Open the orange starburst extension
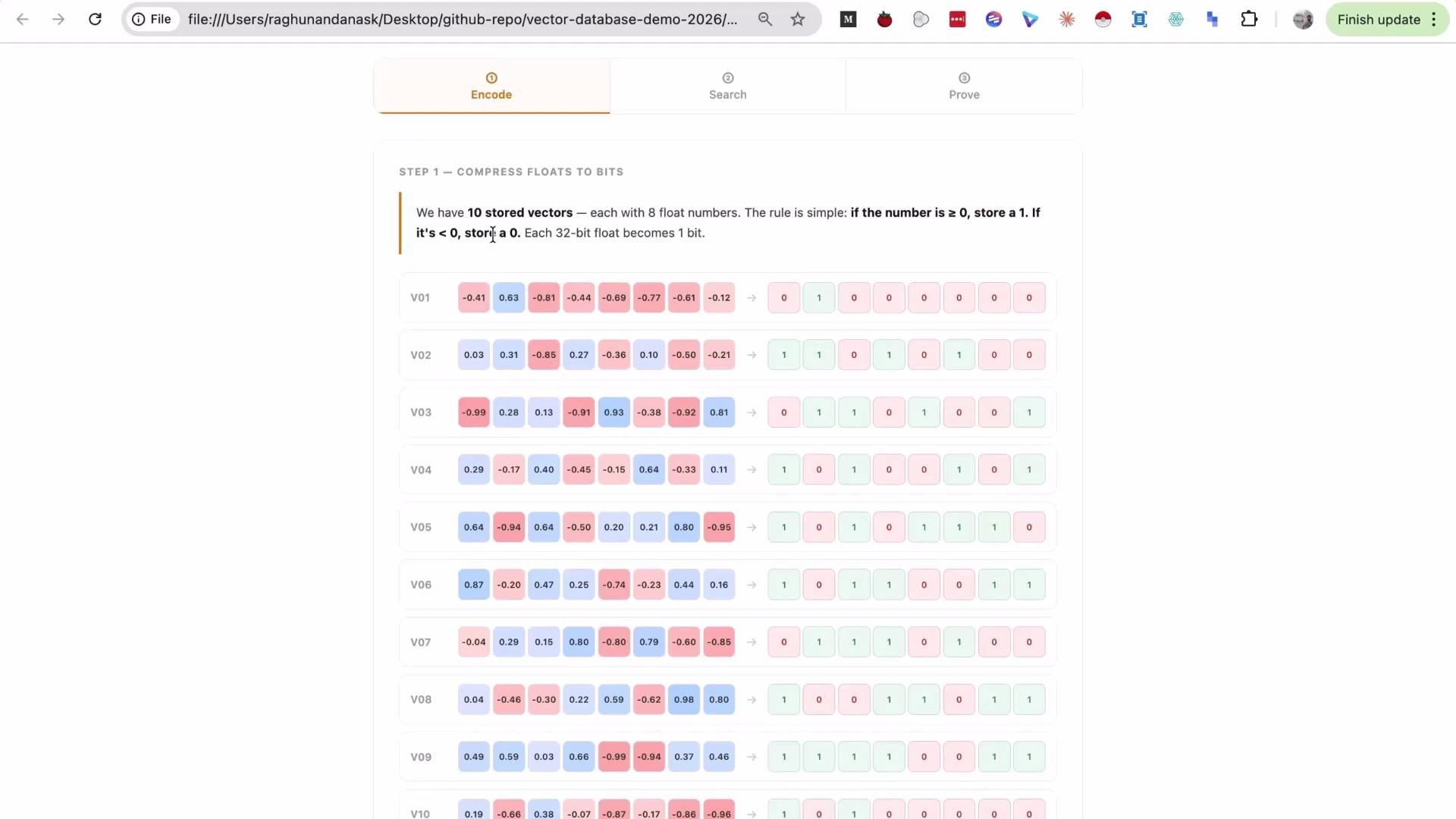1456x819 pixels. (1067, 20)
